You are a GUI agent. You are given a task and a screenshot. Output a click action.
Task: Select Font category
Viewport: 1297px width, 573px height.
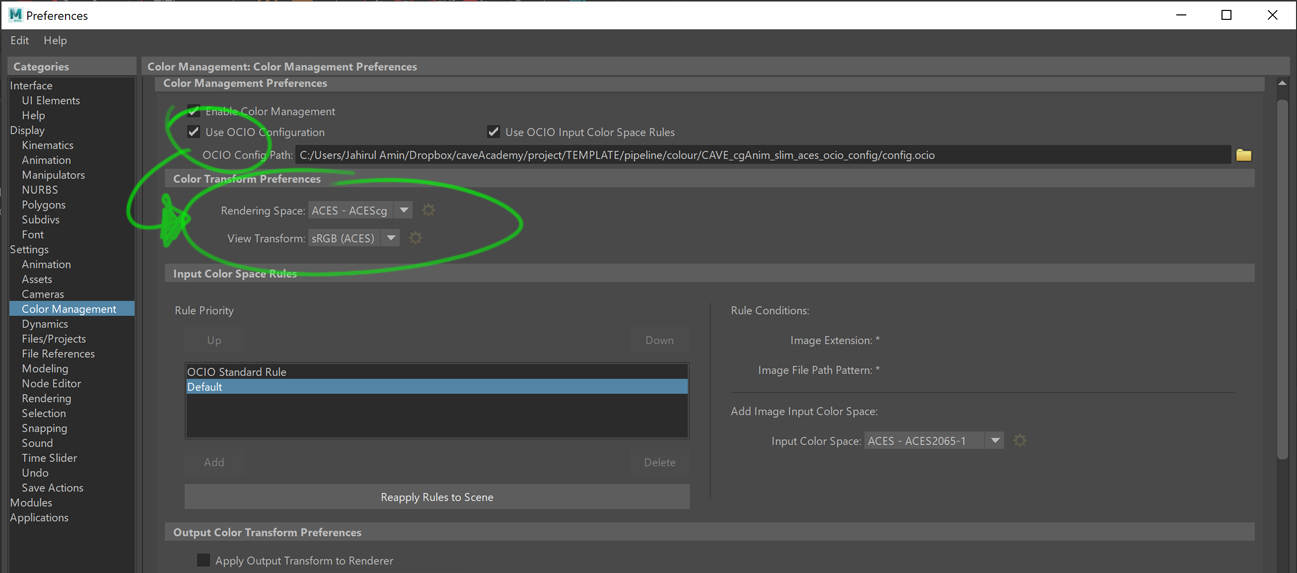[33, 235]
